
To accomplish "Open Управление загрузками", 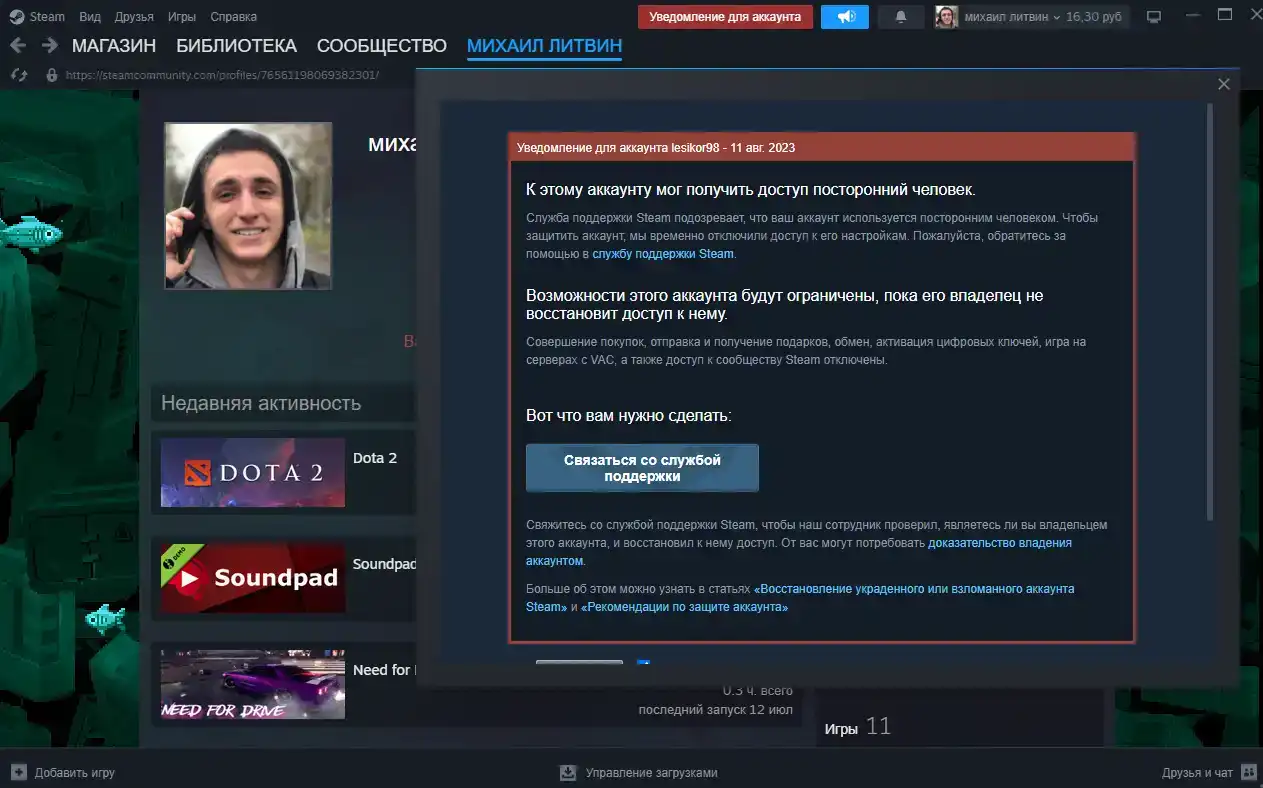I will (651, 773).
